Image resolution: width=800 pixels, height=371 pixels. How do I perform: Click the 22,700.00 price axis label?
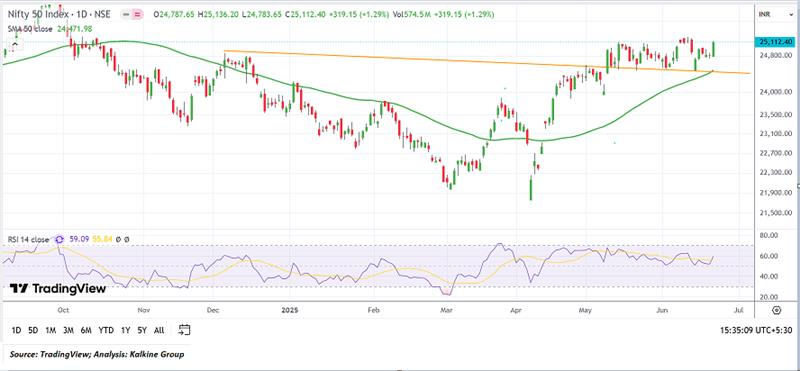point(776,153)
